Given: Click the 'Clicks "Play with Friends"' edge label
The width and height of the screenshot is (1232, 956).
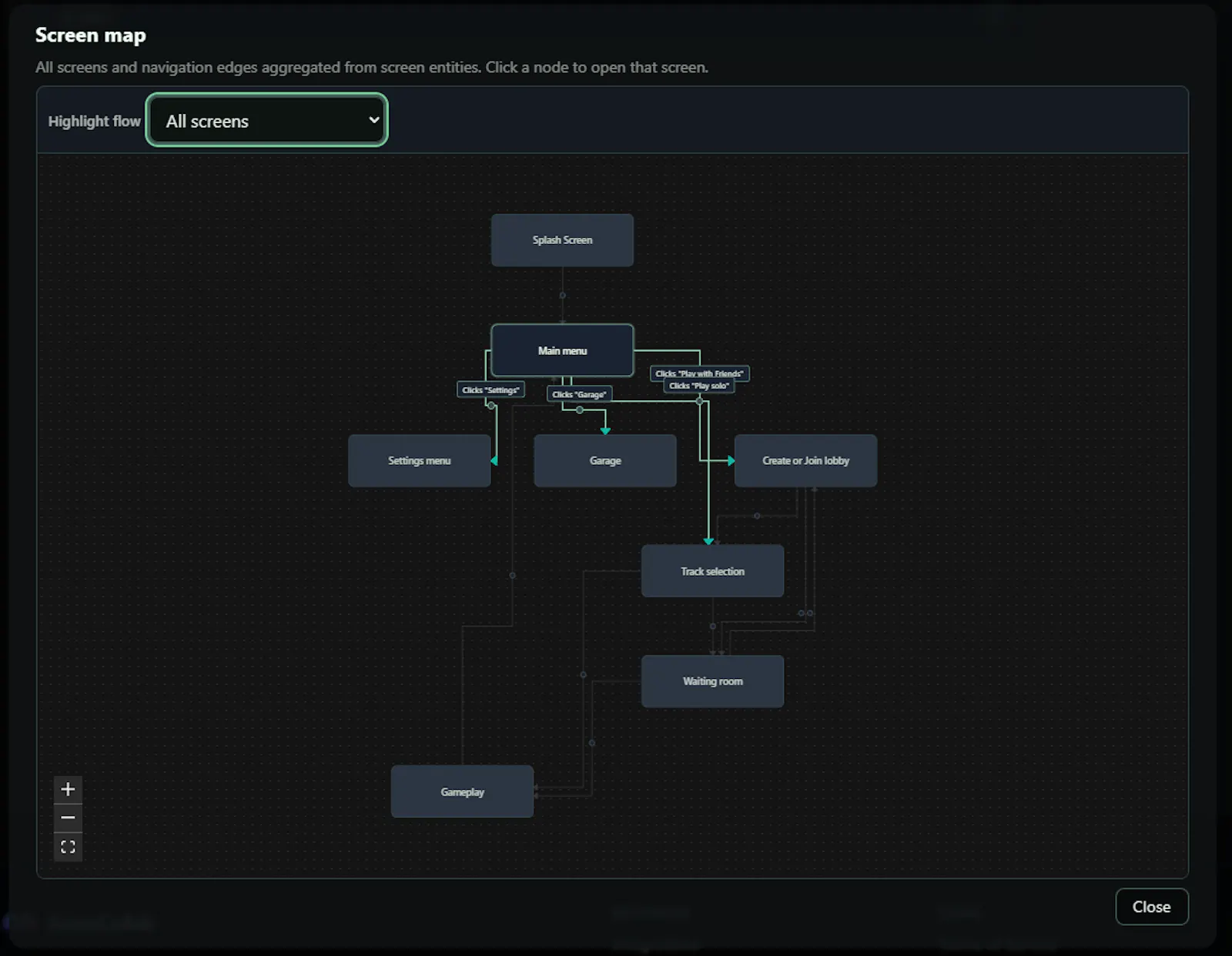Looking at the screenshot, I should click(x=699, y=373).
